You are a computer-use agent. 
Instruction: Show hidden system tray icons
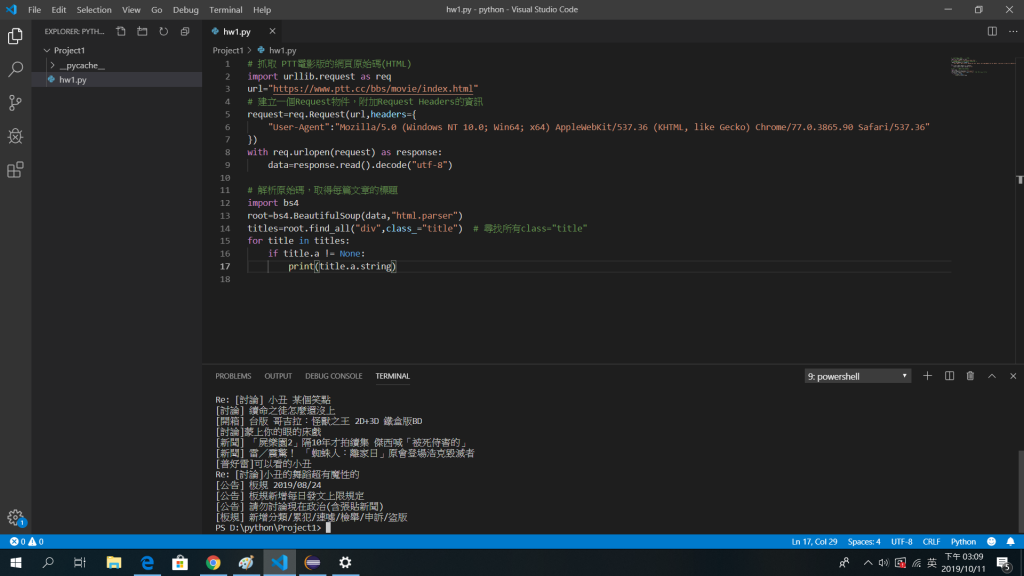coord(867,562)
